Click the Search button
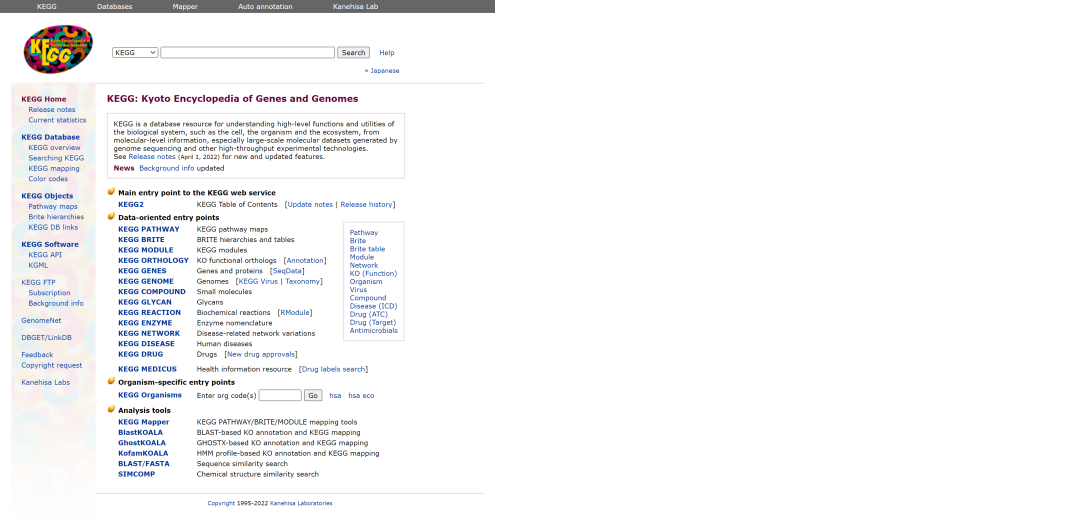 tap(353, 52)
